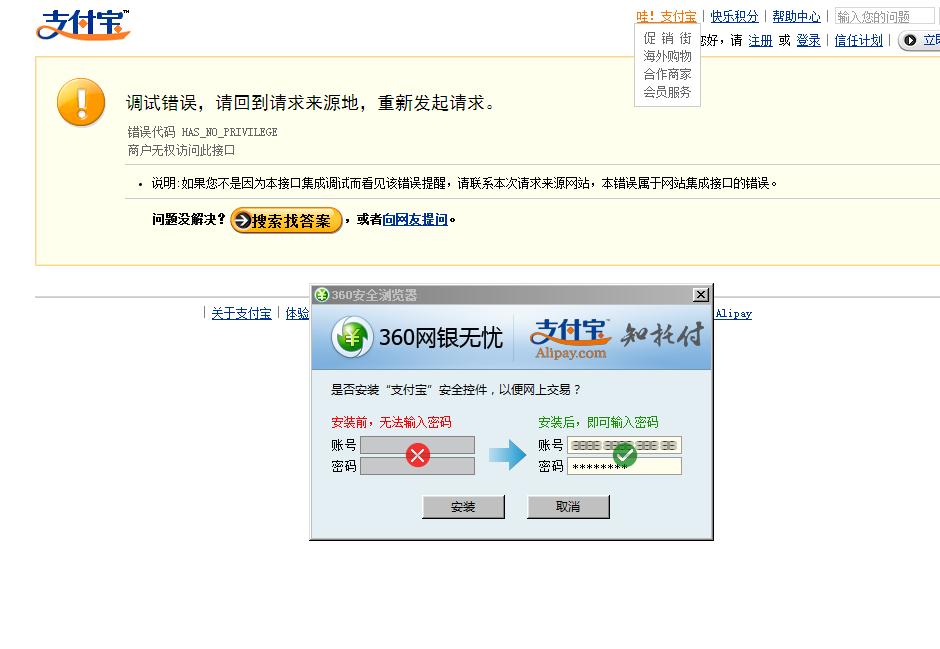Image resolution: width=940 pixels, height=649 pixels.
Task: Click the disabled 密码 field on the left
Action: pyautogui.click(x=417, y=466)
